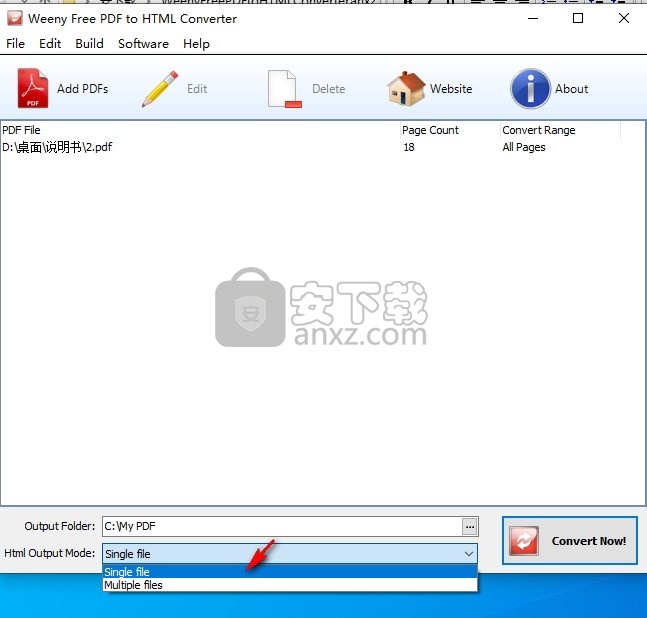The width and height of the screenshot is (647, 618).
Task: Click the Delete page icon
Action: 284,89
